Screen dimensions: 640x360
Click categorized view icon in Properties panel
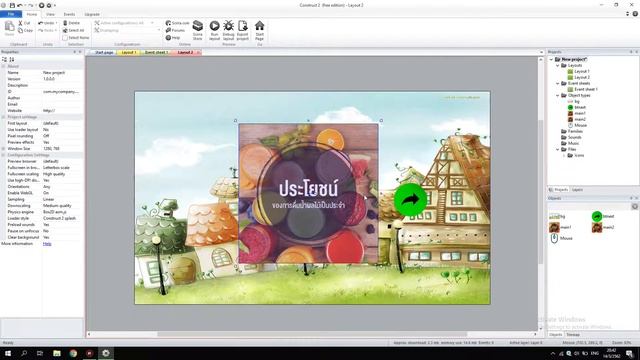pyautogui.click(x=4, y=60)
